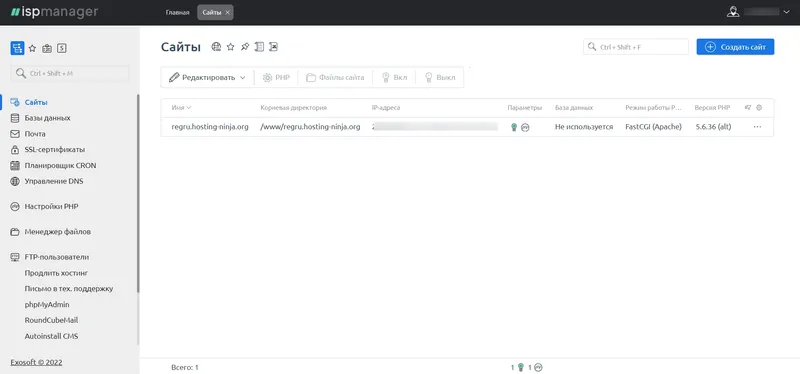
Task: Open the globe icon next to Сайты title
Action: pyautogui.click(x=216, y=47)
